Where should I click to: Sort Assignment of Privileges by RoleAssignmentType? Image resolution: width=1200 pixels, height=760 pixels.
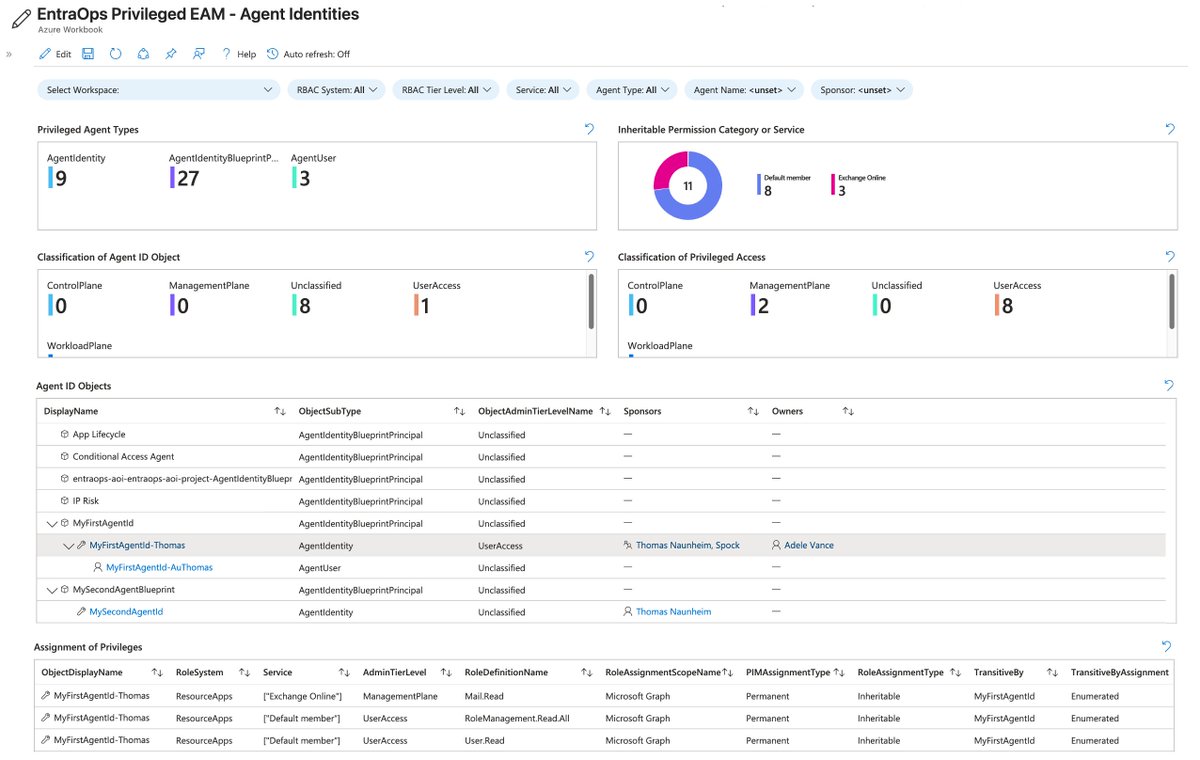[957, 672]
